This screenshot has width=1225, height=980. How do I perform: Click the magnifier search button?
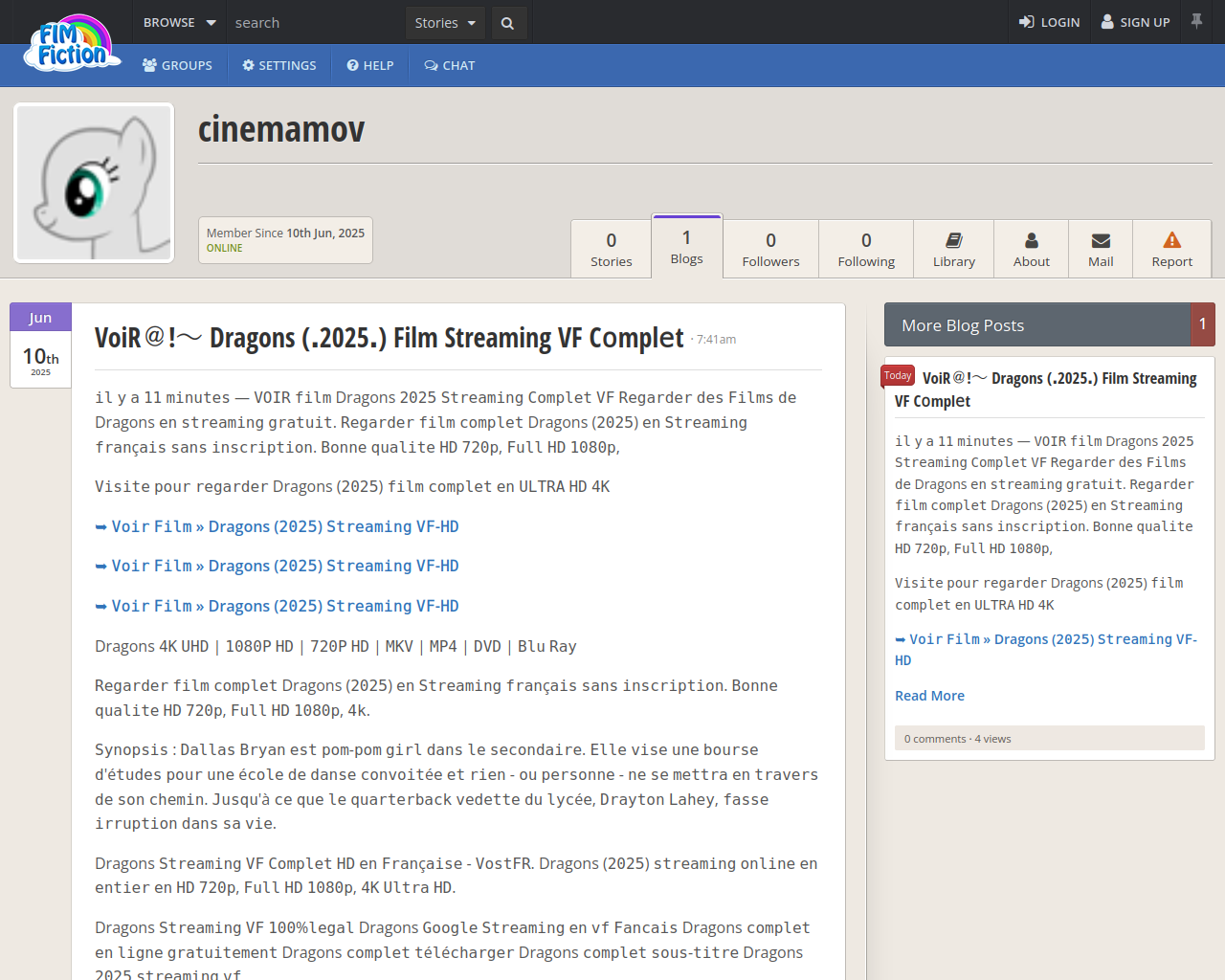click(507, 23)
